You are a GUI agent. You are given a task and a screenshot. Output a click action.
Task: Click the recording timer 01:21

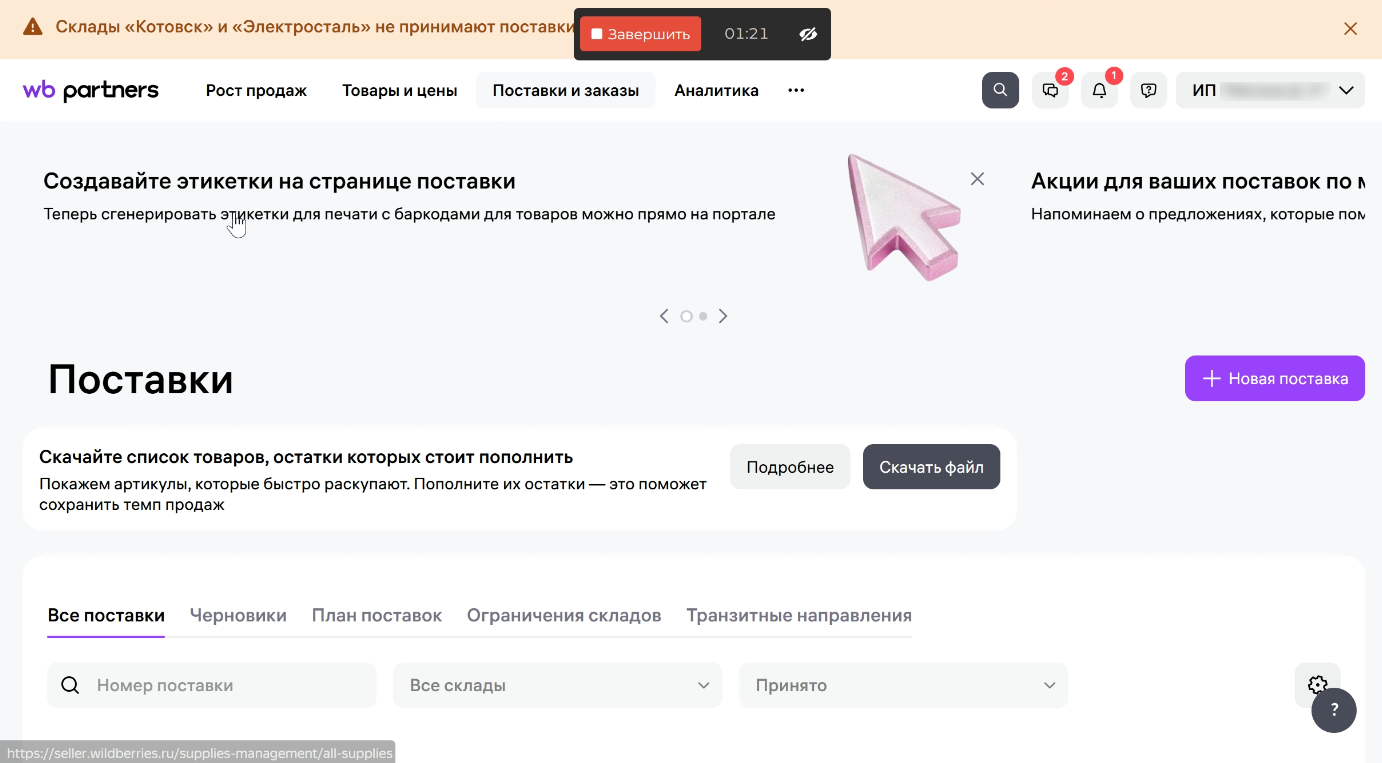pos(746,34)
